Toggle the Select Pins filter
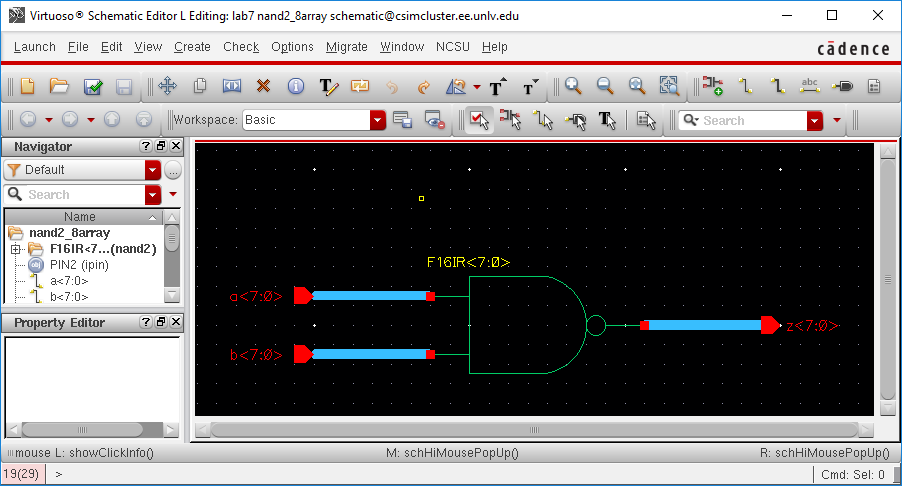The width and height of the screenshot is (902, 486). pos(576,120)
